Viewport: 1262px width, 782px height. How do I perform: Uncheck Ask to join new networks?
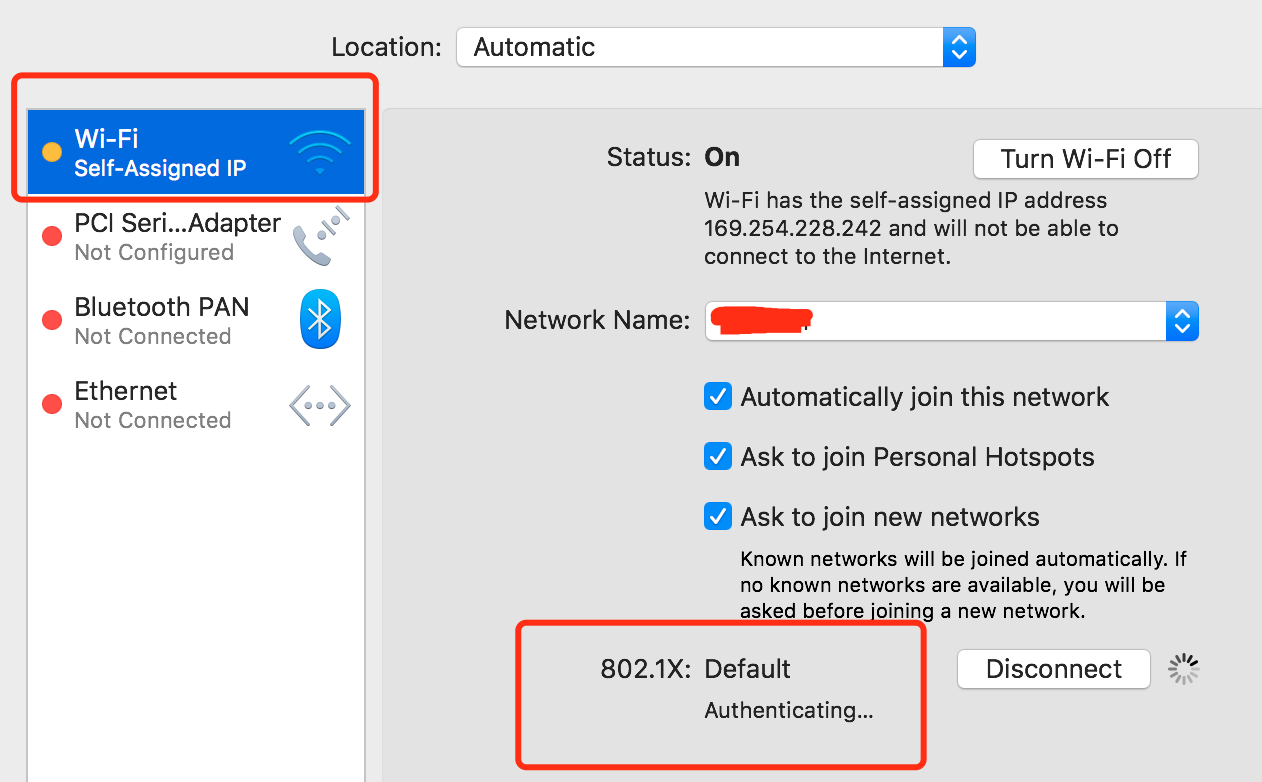(x=717, y=516)
